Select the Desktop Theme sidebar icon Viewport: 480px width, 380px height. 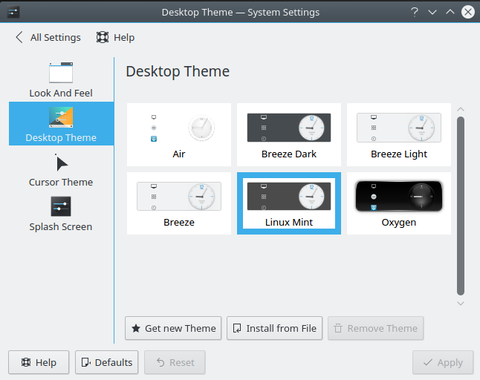pyautogui.click(x=61, y=117)
